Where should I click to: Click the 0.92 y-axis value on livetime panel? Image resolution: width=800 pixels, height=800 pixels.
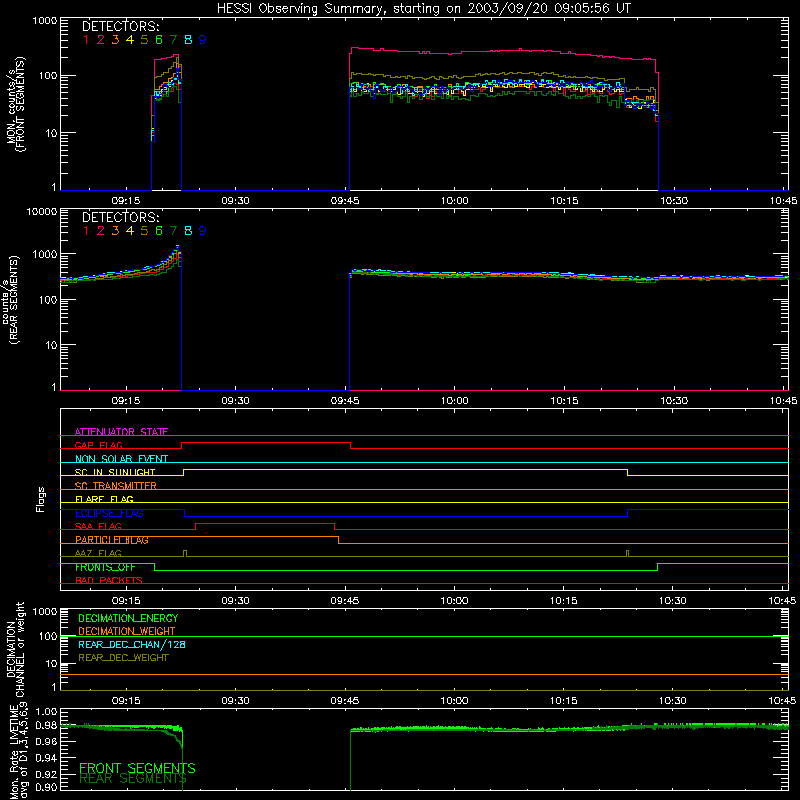46,774
